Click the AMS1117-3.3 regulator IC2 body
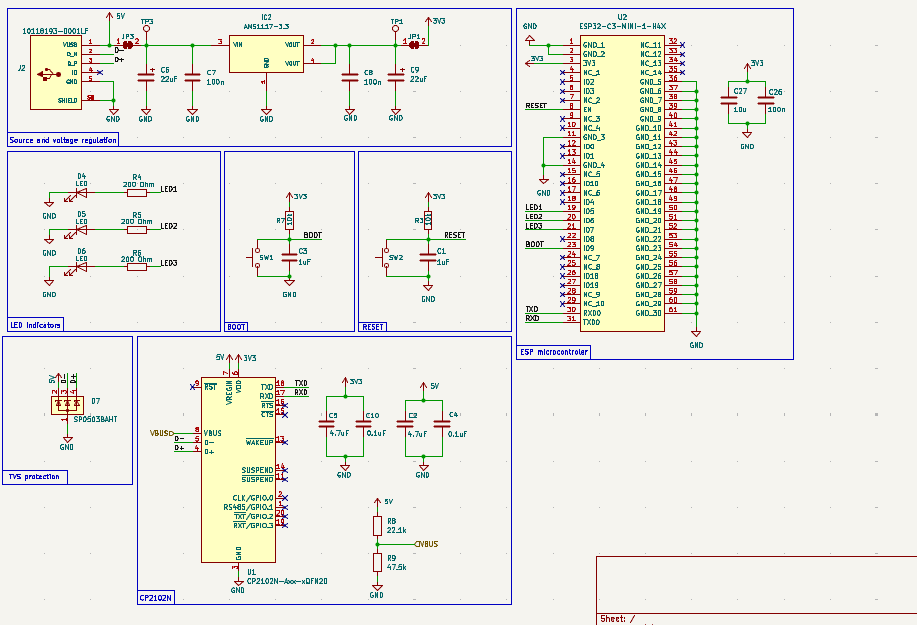Image resolution: width=917 pixels, height=625 pixels. click(266, 54)
